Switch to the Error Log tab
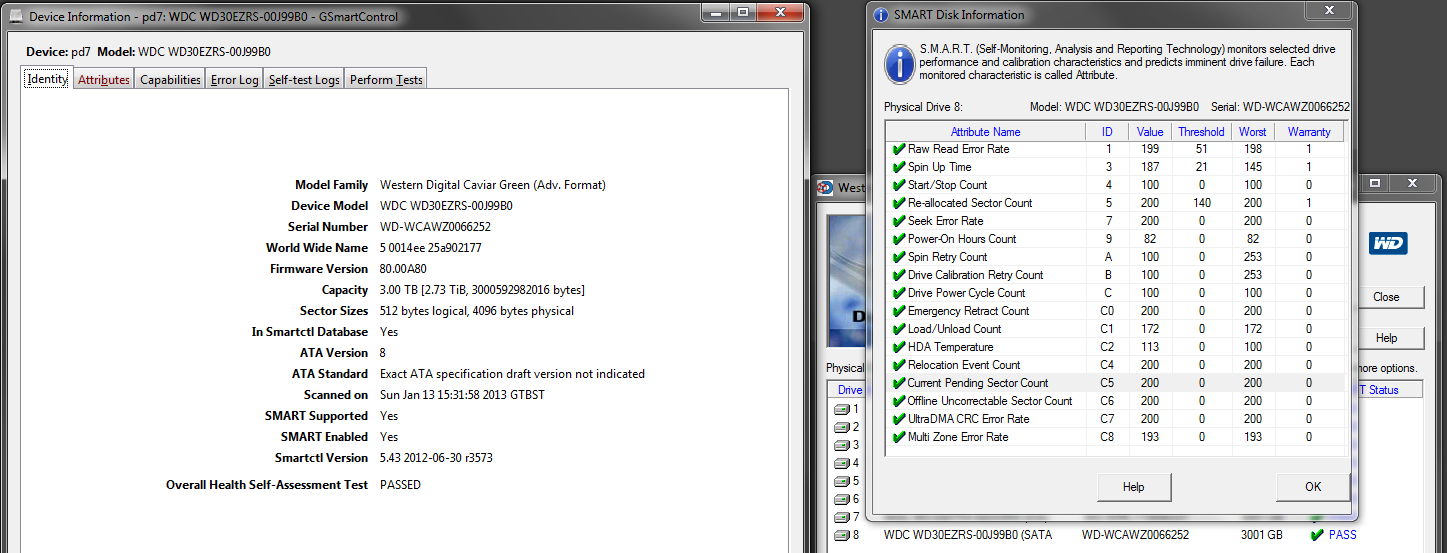This screenshot has width=1447, height=553. pos(235,80)
